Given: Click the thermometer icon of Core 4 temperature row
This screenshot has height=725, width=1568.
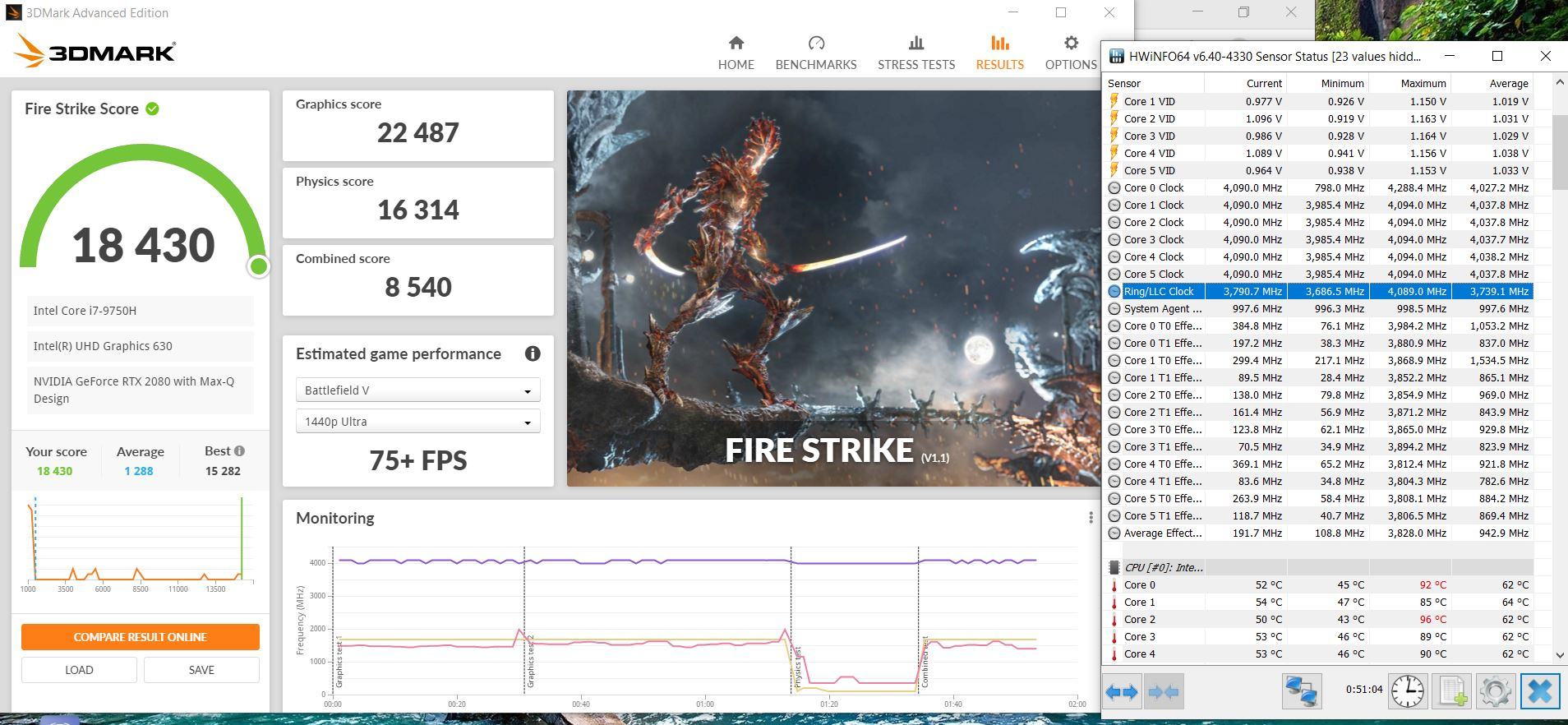Looking at the screenshot, I should click(1114, 654).
